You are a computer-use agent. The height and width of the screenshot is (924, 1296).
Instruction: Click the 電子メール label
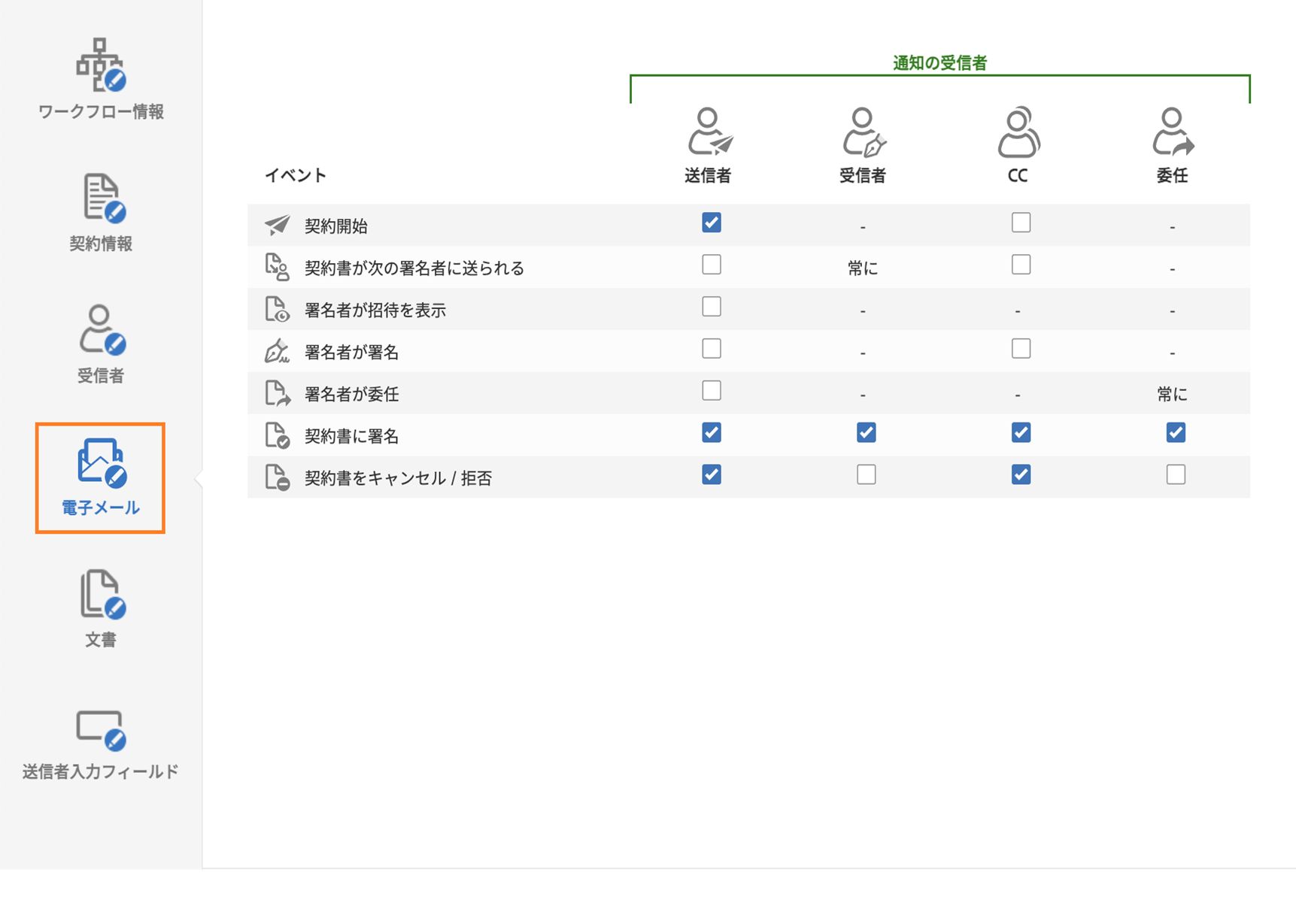click(101, 507)
